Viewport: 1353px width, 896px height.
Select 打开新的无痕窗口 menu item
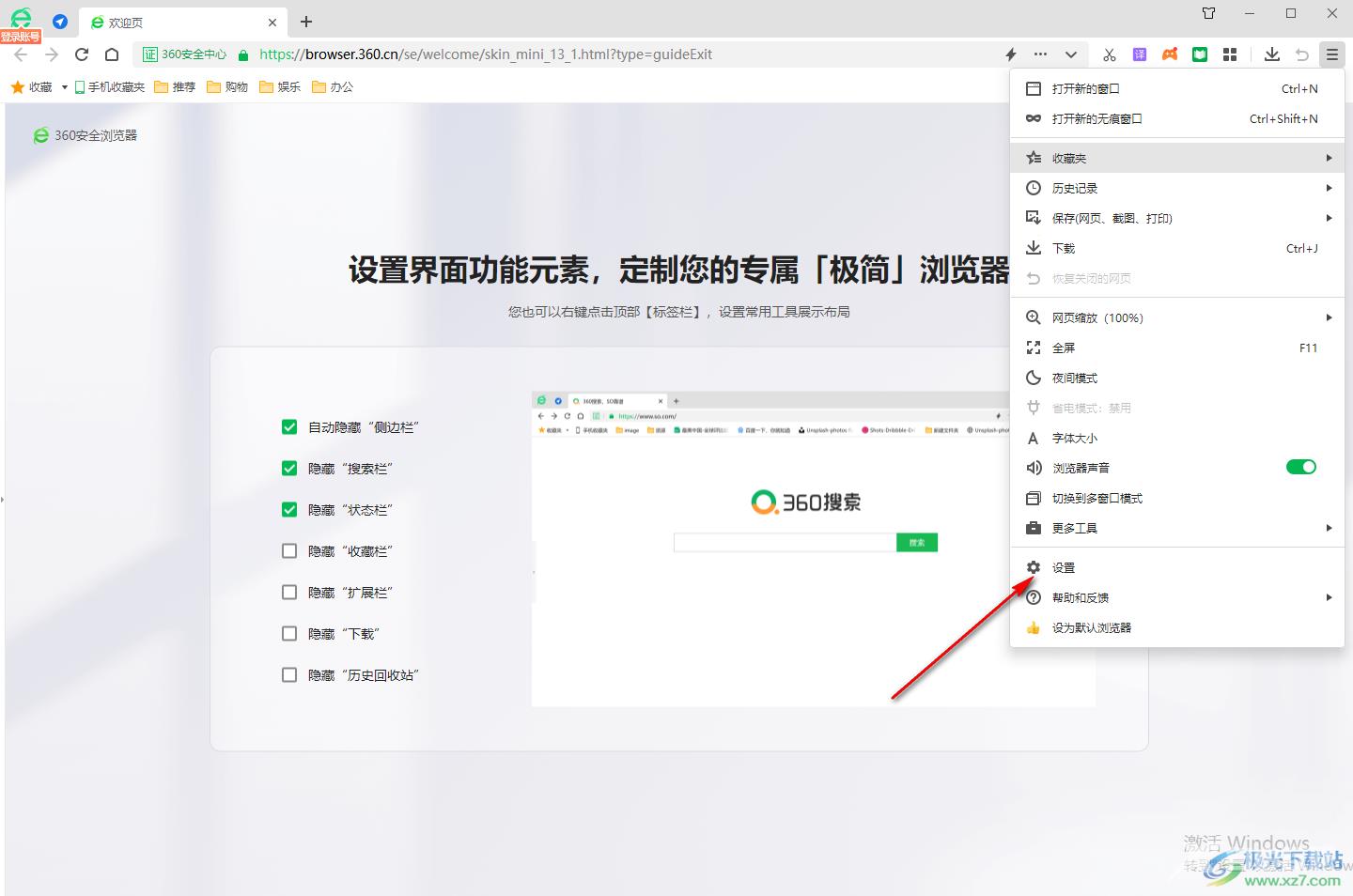click(x=1177, y=118)
